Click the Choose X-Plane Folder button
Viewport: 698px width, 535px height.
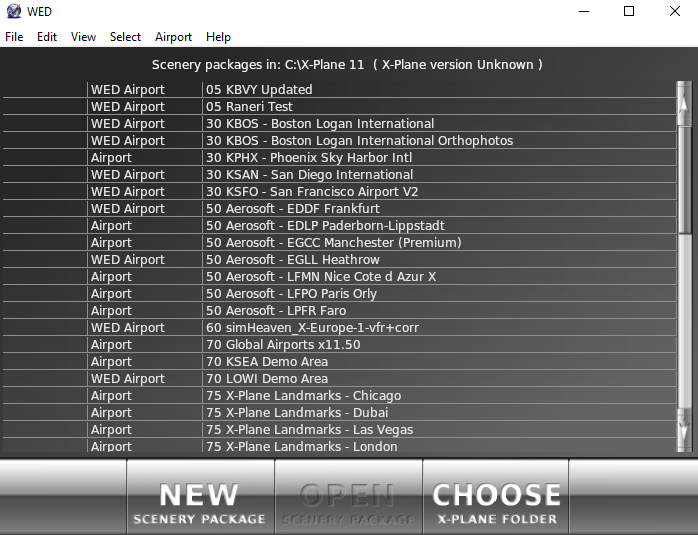496,497
